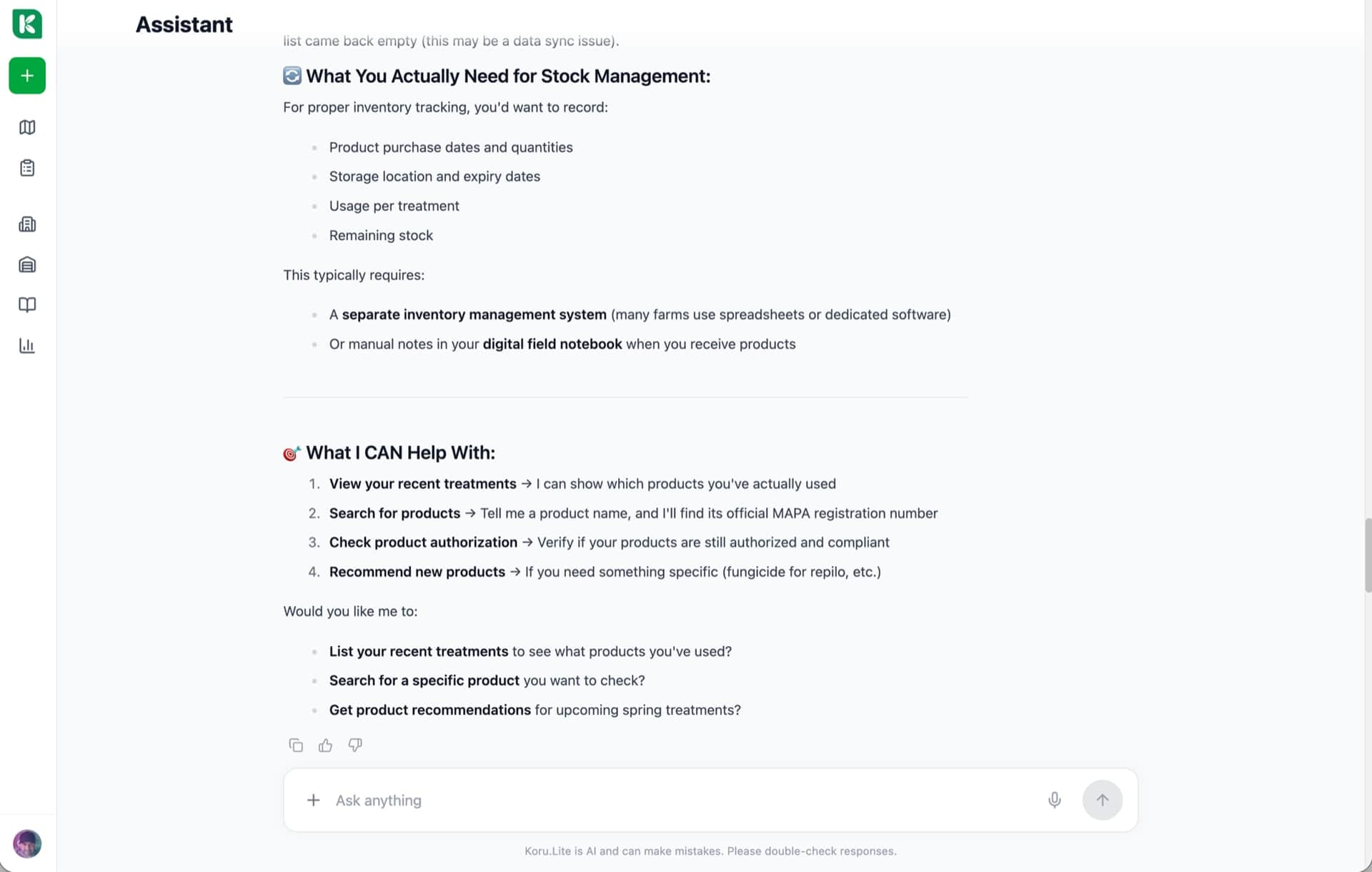Viewport: 1372px width, 872px height.
Task: Open the clipboard tasks icon in the sidebar
Action: tap(27, 168)
